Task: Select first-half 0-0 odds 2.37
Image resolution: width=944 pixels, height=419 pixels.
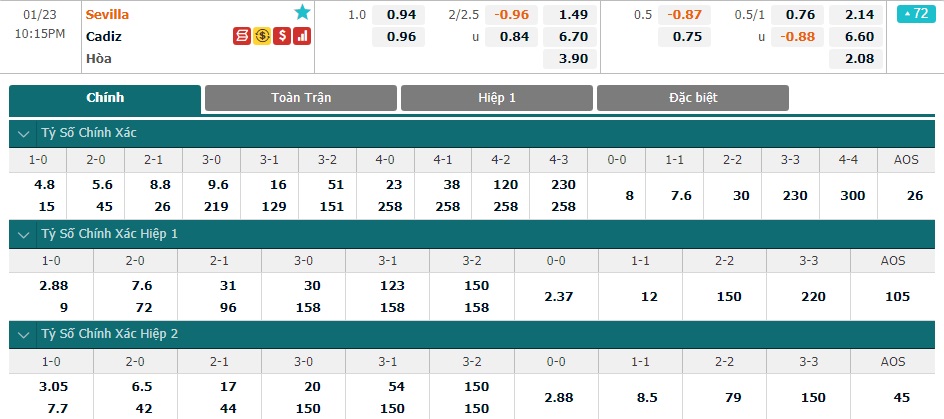Action: [556, 297]
